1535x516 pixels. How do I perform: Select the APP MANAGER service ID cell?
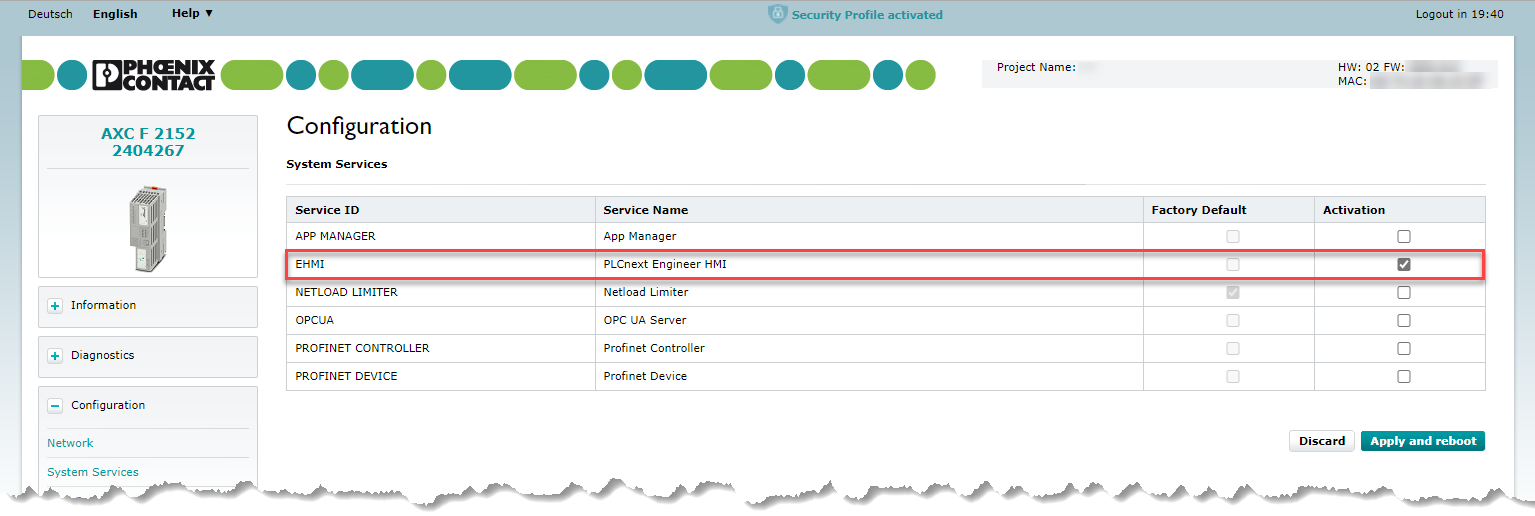(x=441, y=236)
